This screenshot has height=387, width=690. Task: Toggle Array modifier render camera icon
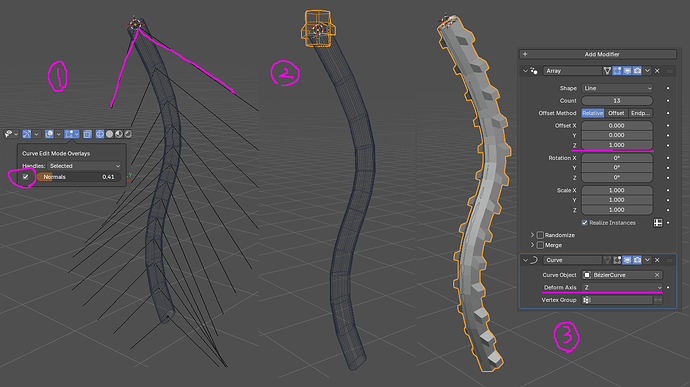click(637, 71)
